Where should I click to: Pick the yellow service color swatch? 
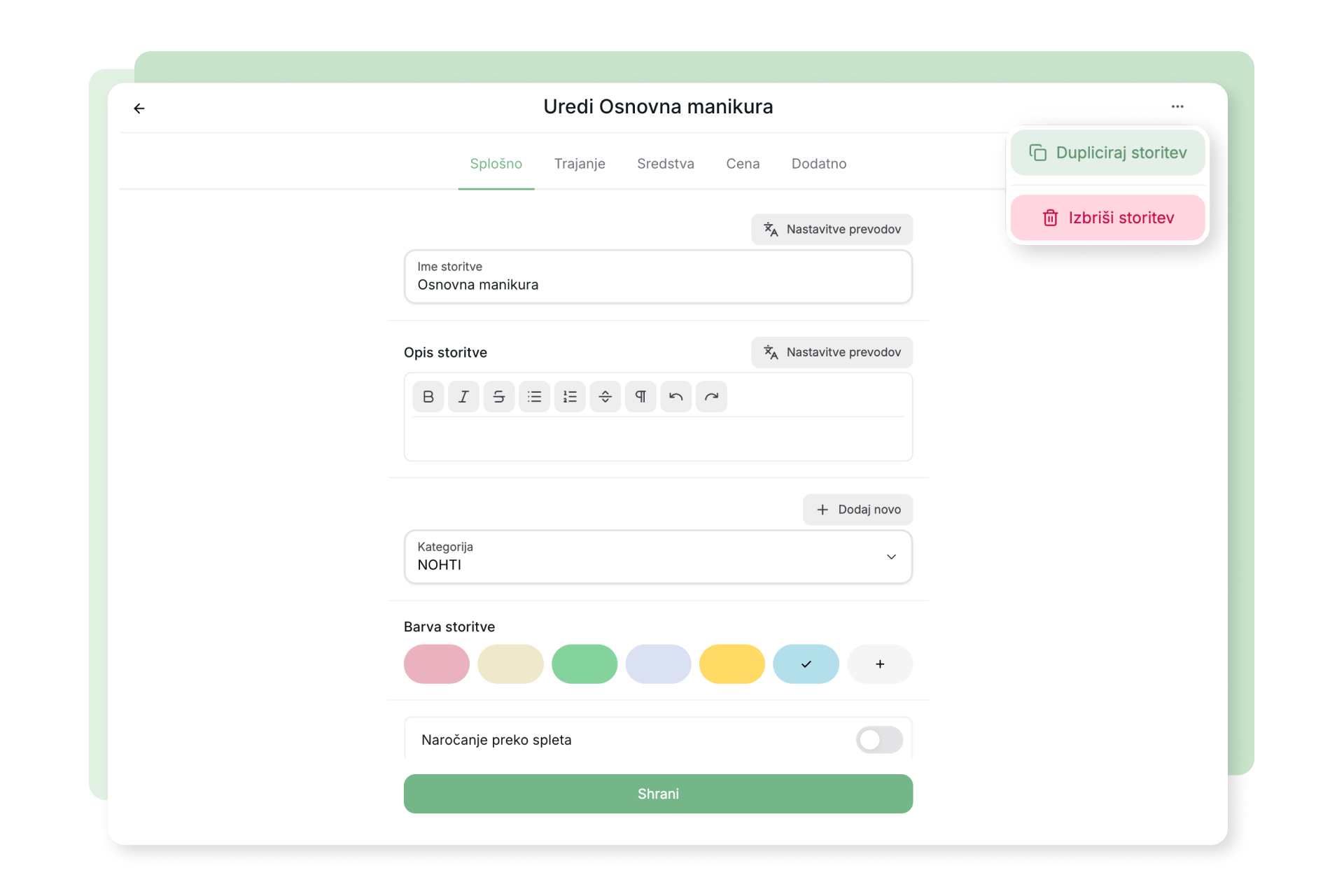coord(731,664)
